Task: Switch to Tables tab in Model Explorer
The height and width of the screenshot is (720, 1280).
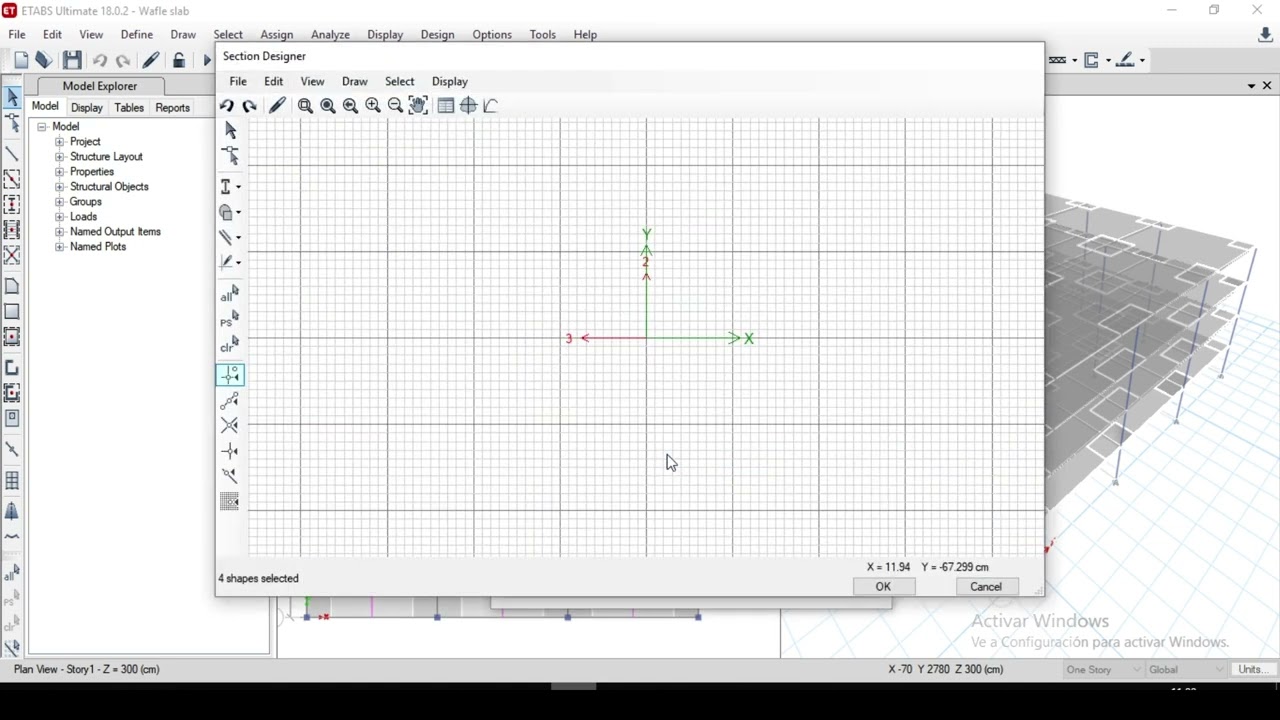Action: [129, 108]
